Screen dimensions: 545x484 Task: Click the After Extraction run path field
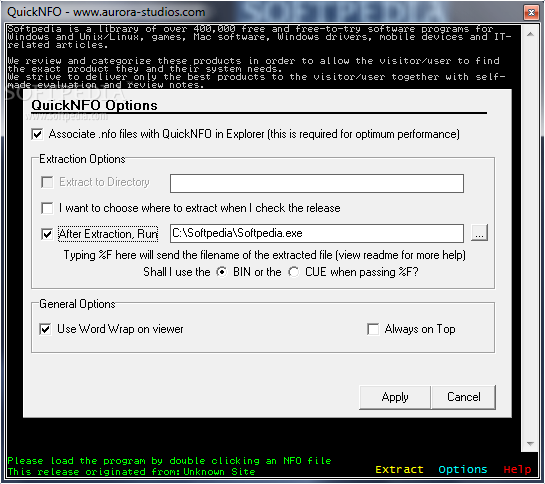317,233
